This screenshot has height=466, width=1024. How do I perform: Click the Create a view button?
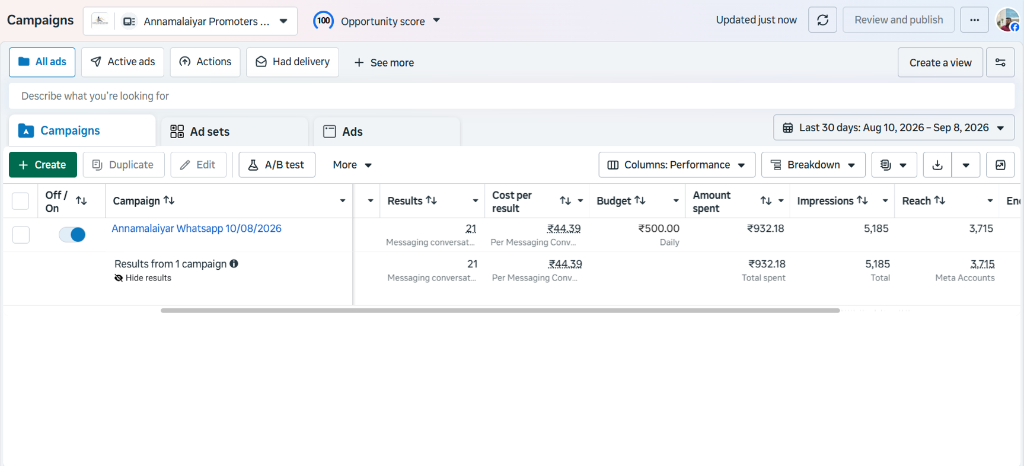click(940, 63)
